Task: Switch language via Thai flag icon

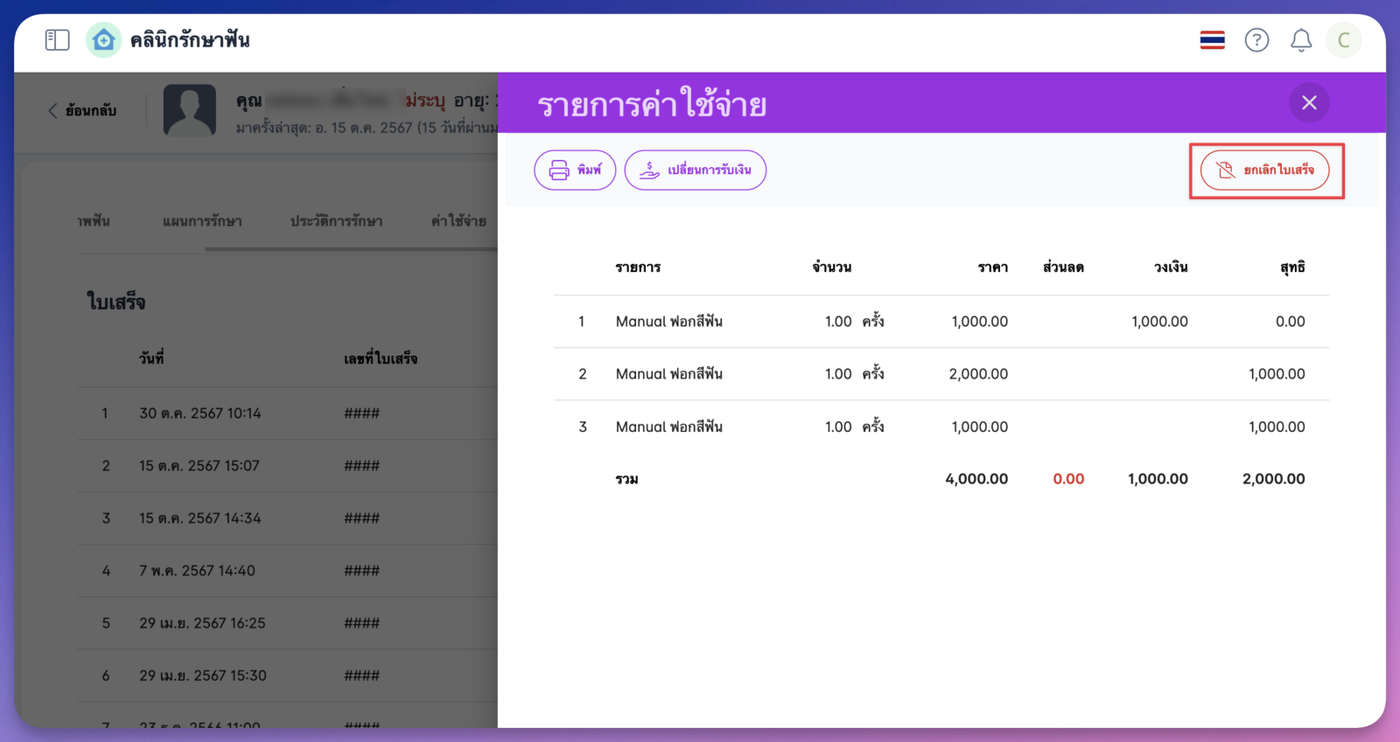Action: 1212,40
